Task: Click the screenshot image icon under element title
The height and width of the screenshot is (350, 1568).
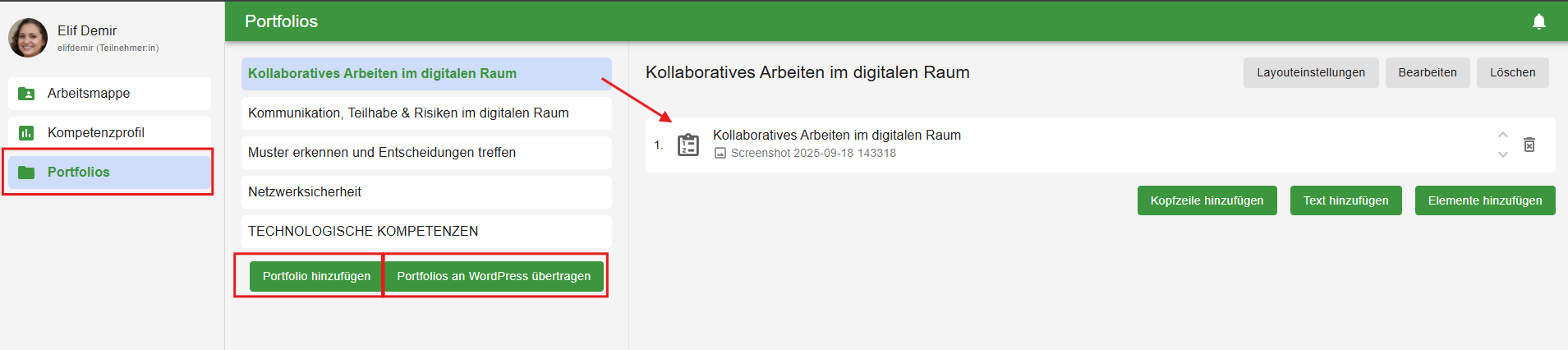Action: point(720,154)
